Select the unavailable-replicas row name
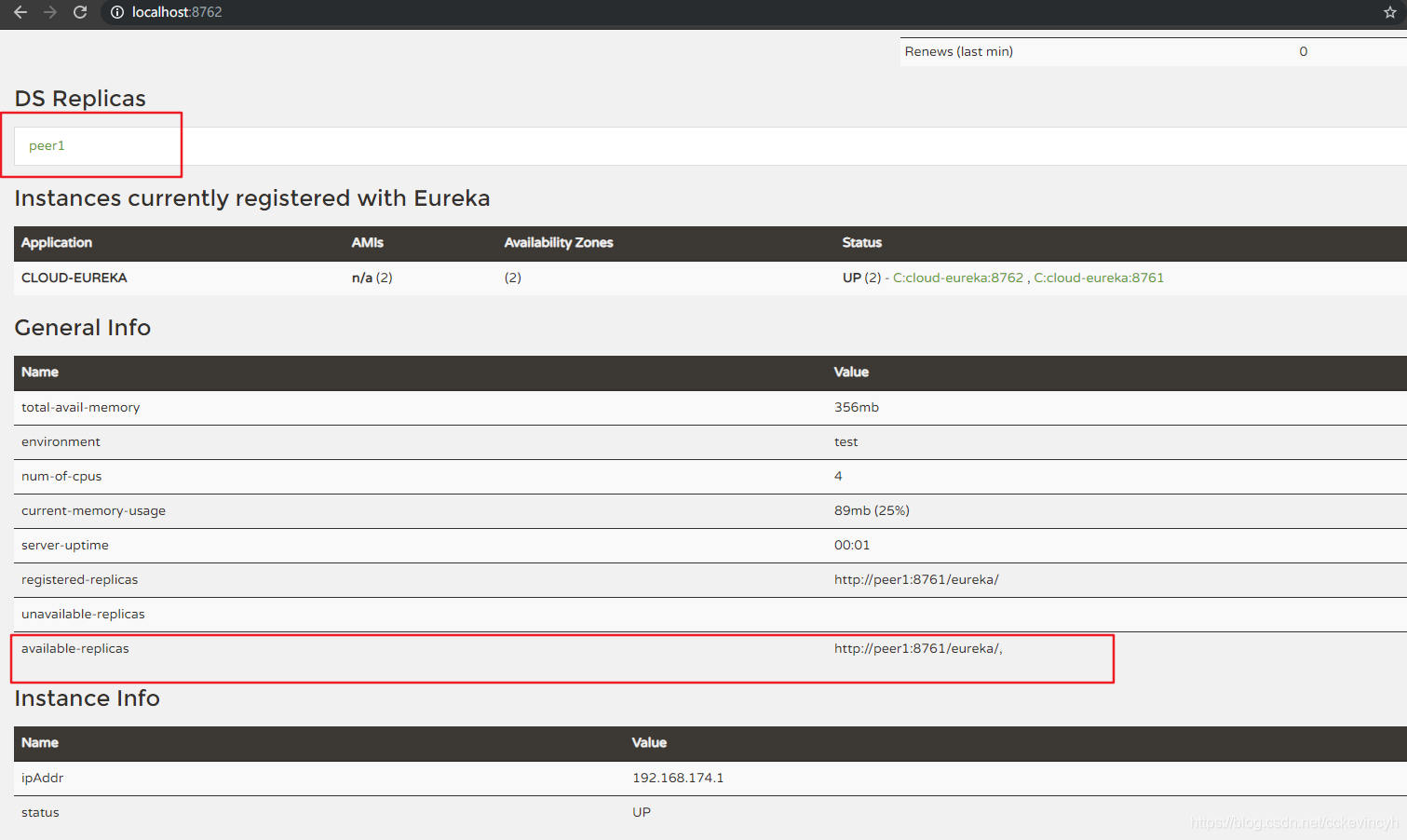 point(83,614)
